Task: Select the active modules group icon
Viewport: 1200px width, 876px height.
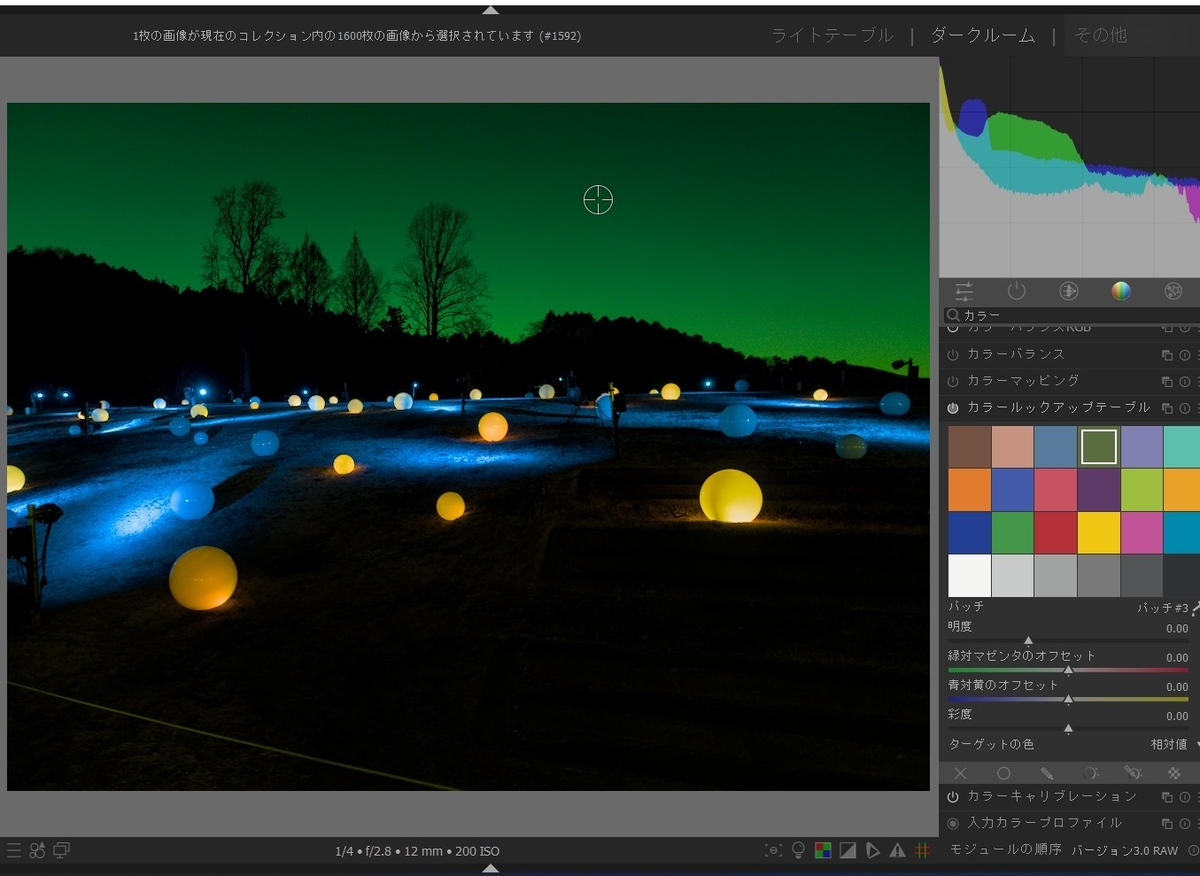Action: pyautogui.click(x=1017, y=291)
